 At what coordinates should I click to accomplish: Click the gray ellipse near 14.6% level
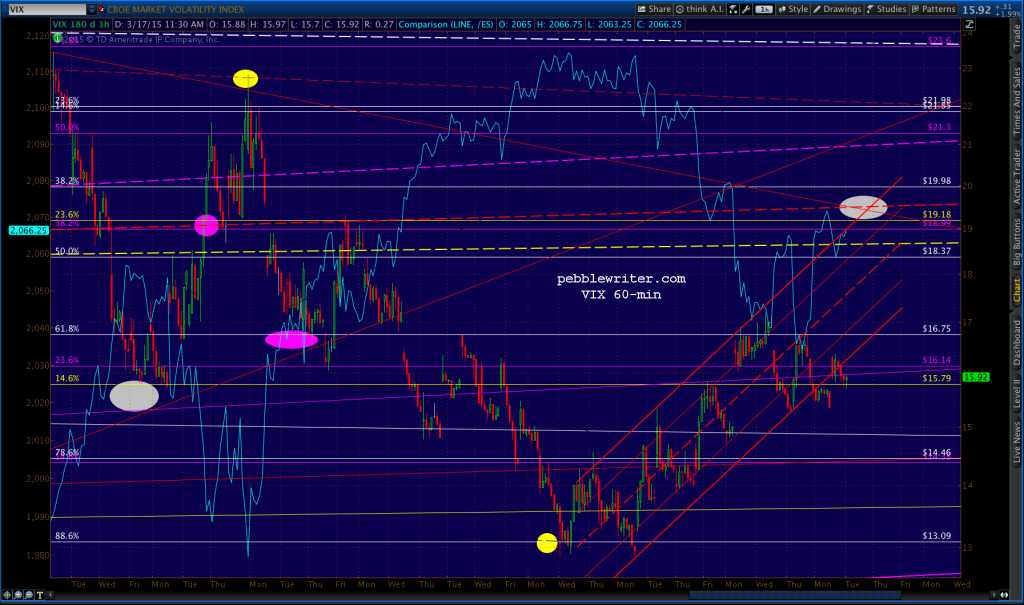134,396
